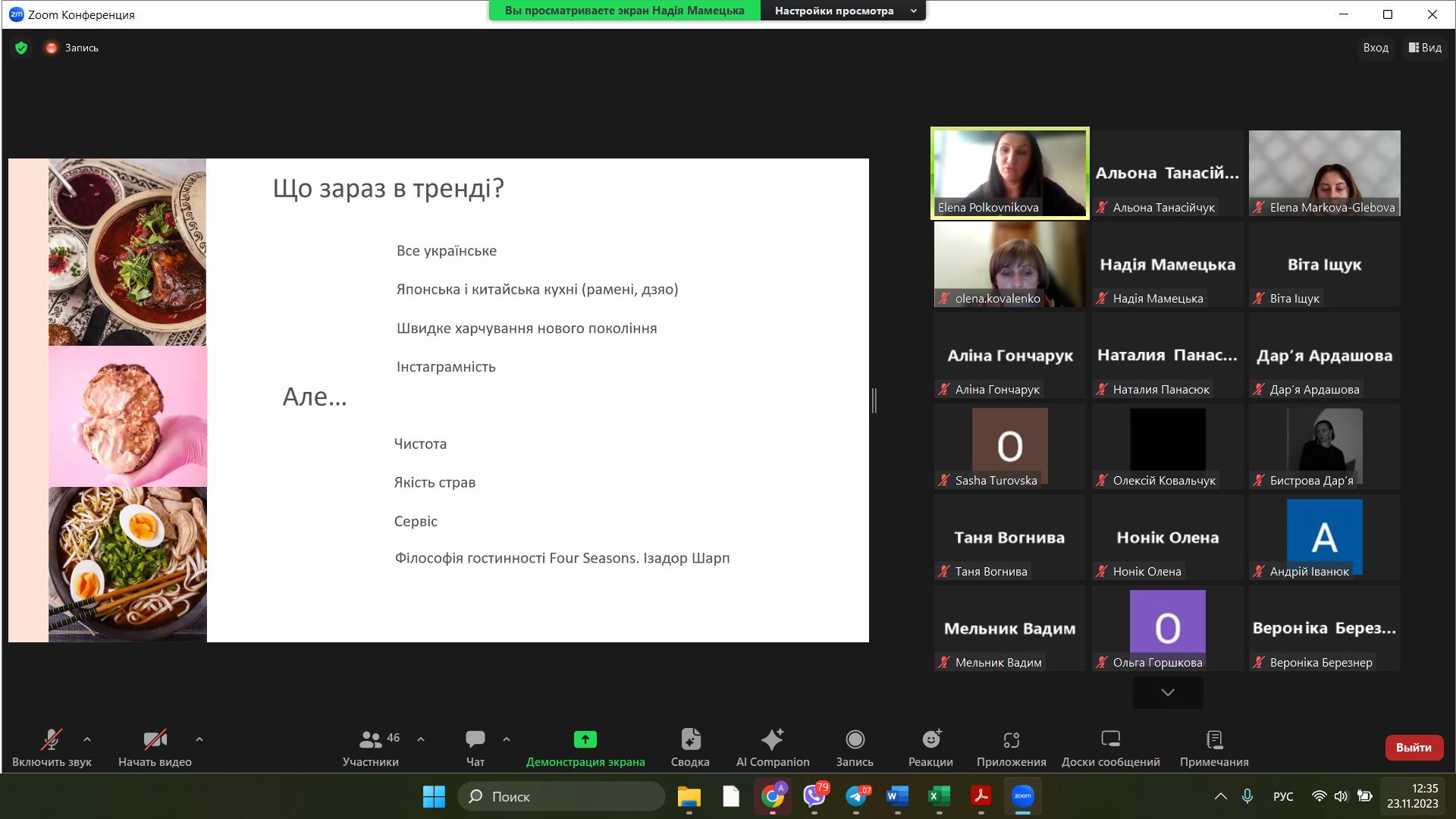
Task: Start camera with Начать видео
Action: [155, 747]
